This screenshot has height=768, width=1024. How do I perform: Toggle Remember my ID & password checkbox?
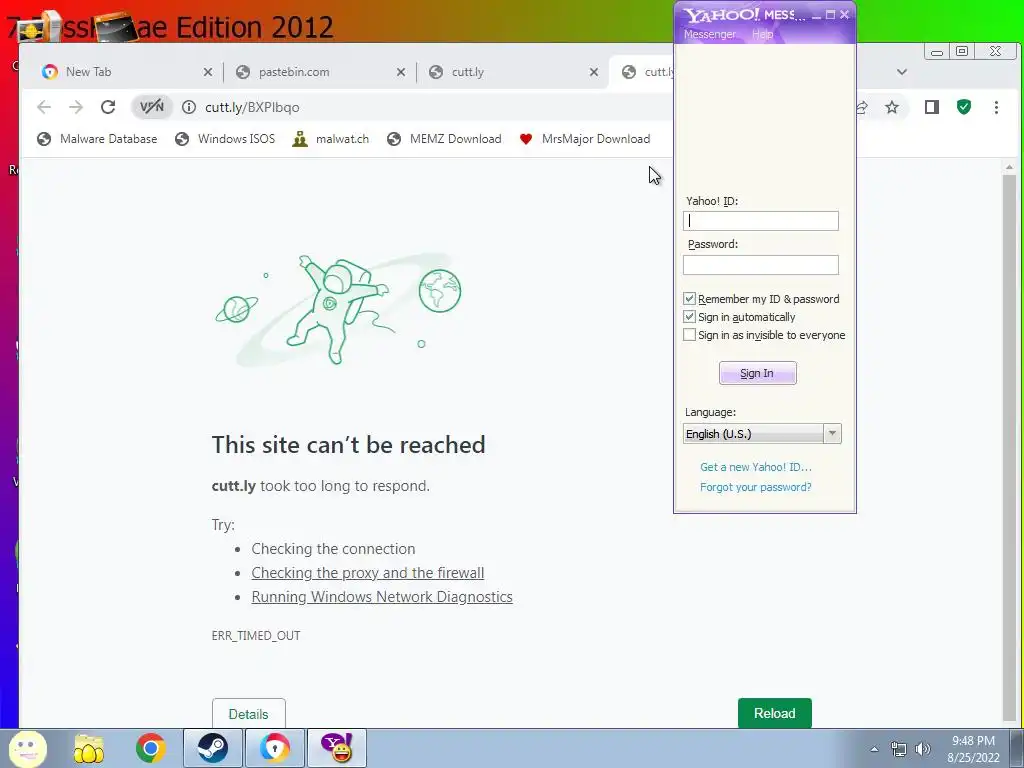click(x=689, y=298)
